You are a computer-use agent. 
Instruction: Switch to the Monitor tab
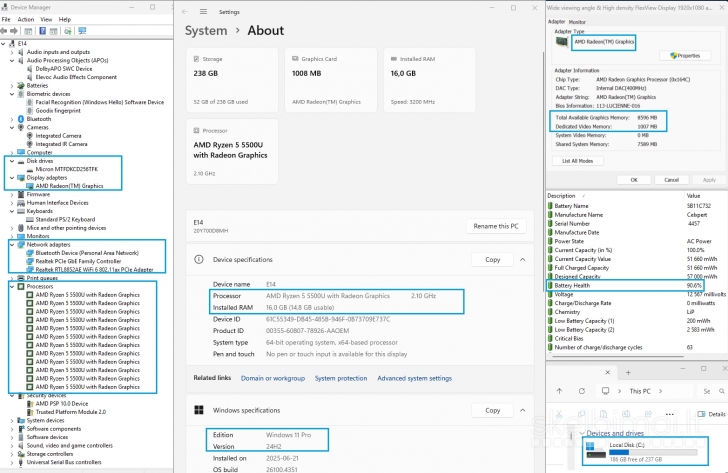click(x=577, y=22)
